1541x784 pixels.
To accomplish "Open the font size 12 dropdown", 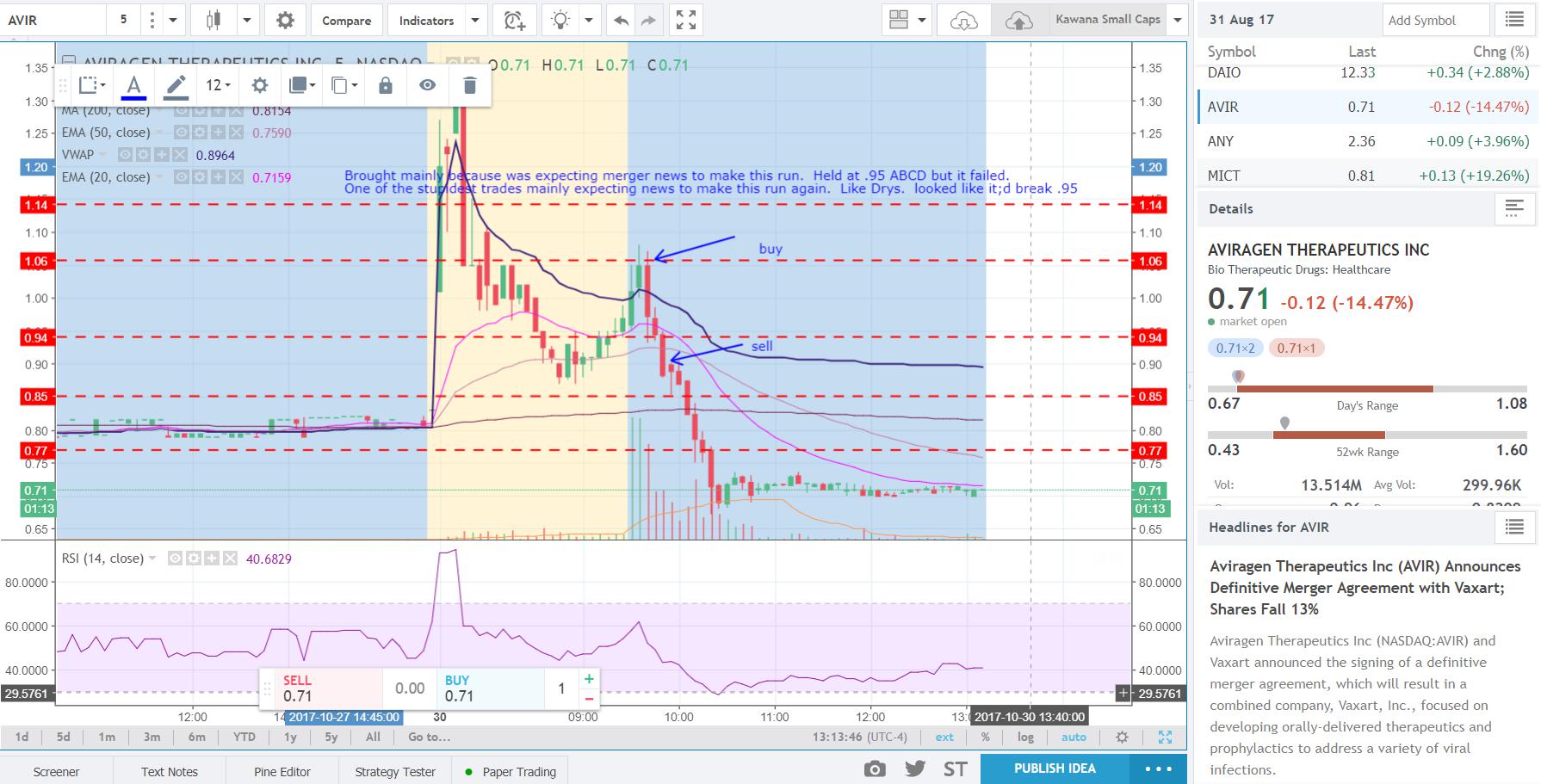I will (x=218, y=85).
